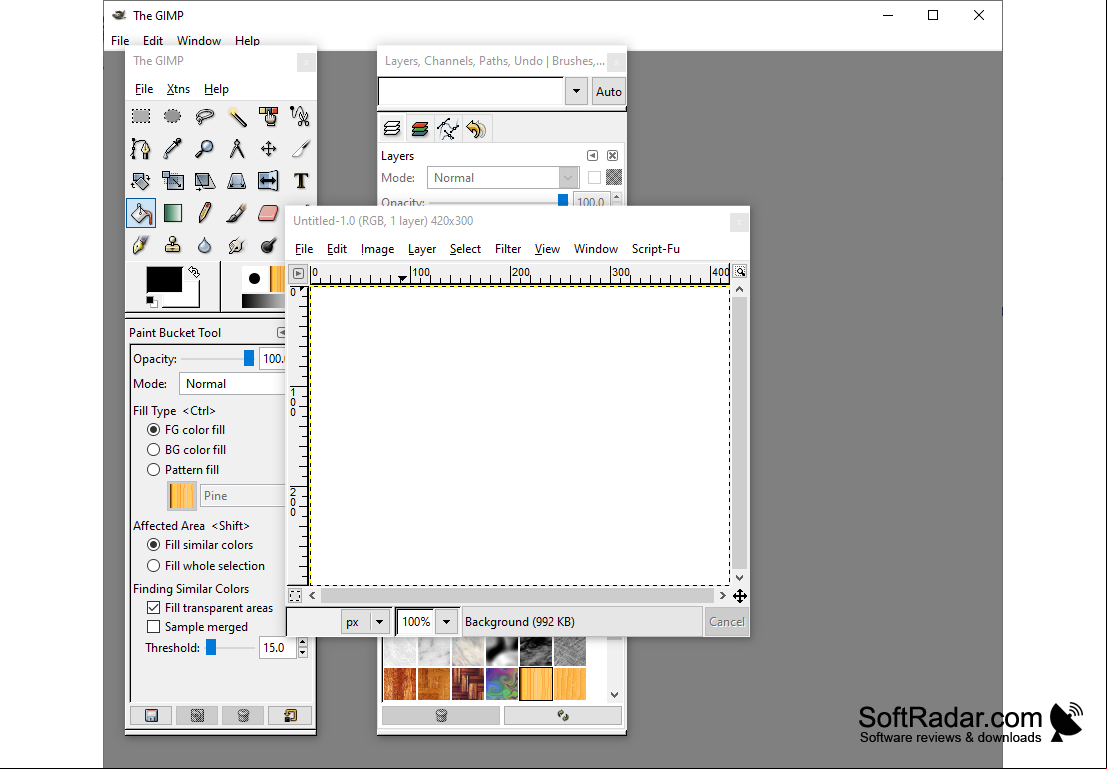This screenshot has height=769, width=1107.
Task: Open the Layers tab configuration menu
Action: [x=592, y=155]
